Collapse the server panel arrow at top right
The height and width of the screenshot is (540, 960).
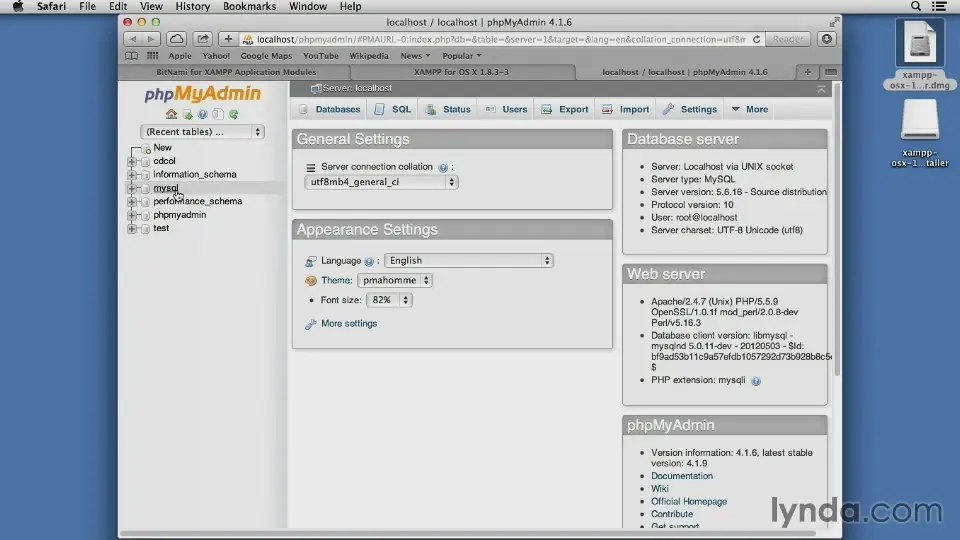coord(821,89)
